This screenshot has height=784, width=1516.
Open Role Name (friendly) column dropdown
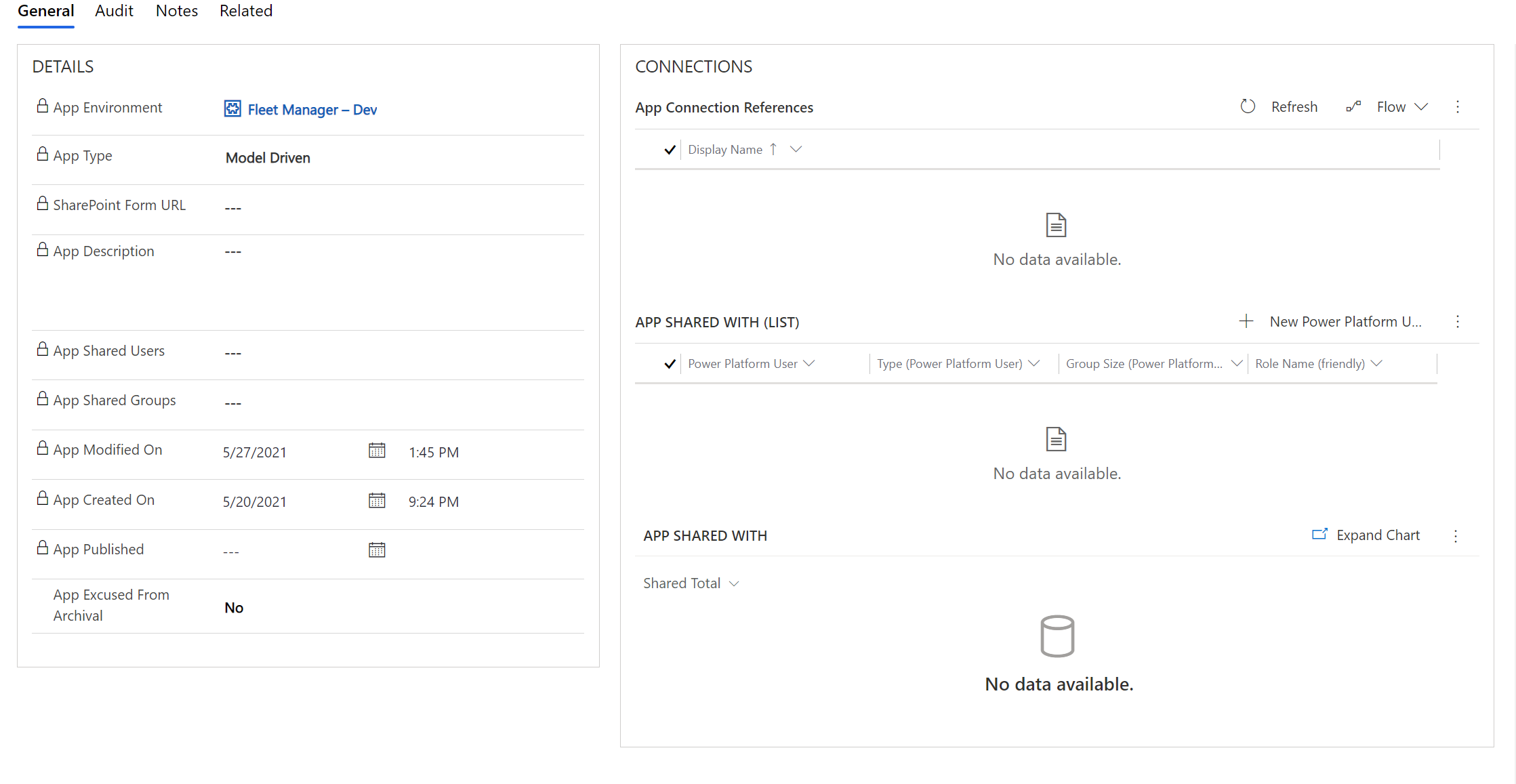click(x=1376, y=363)
